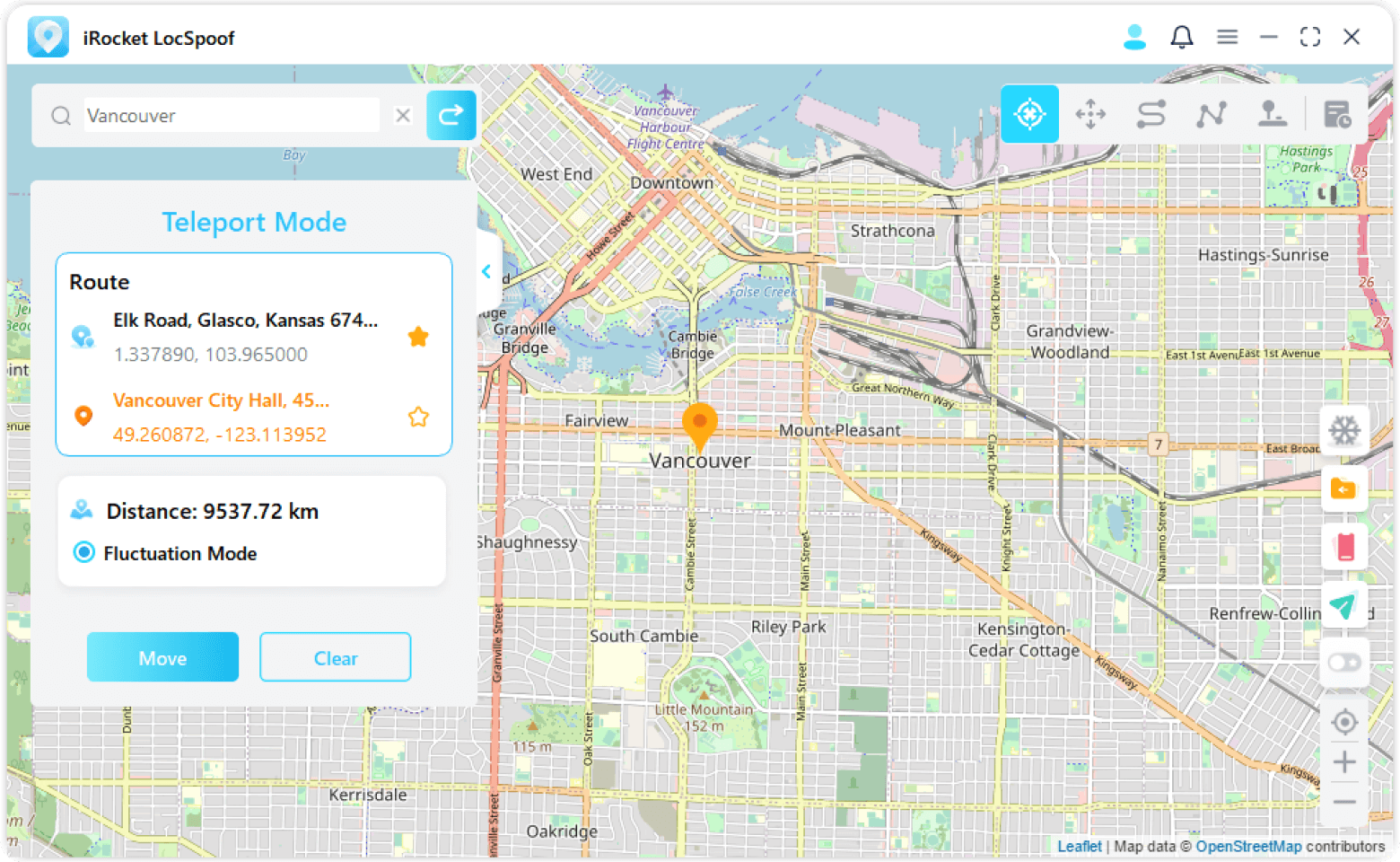Viewport: 1400px width, 862px height.
Task: Open the history records icon
Action: pyautogui.click(x=1337, y=114)
